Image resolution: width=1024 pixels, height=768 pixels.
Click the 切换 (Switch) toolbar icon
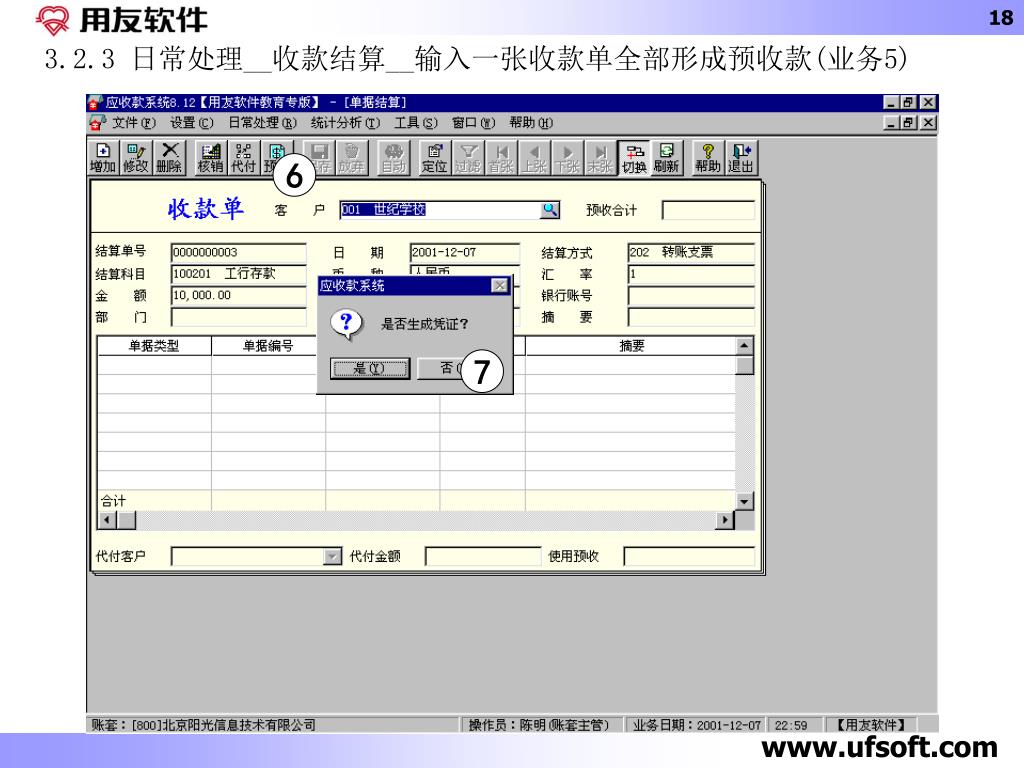pyautogui.click(x=634, y=158)
